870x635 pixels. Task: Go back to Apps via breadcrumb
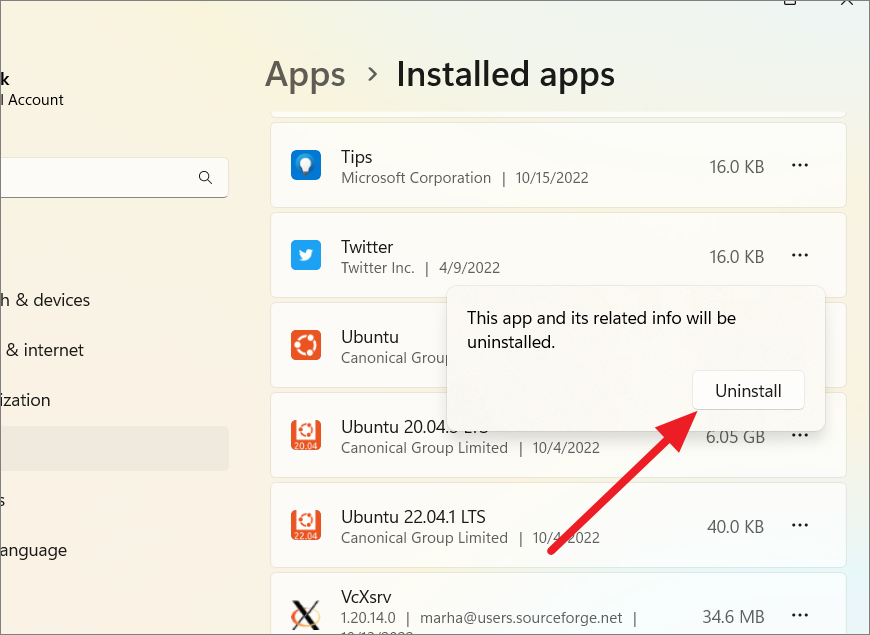(x=305, y=74)
